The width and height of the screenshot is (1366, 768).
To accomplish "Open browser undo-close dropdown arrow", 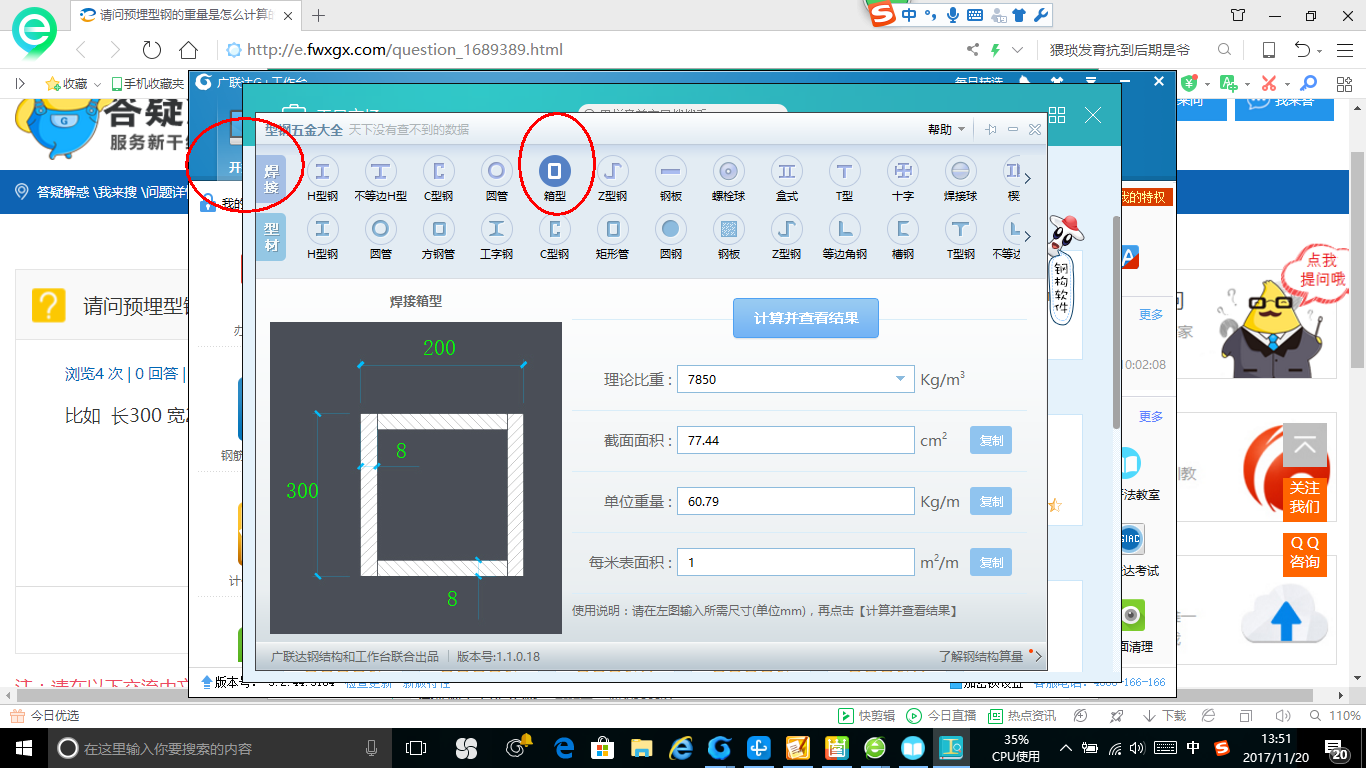I will pos(1320,51).
